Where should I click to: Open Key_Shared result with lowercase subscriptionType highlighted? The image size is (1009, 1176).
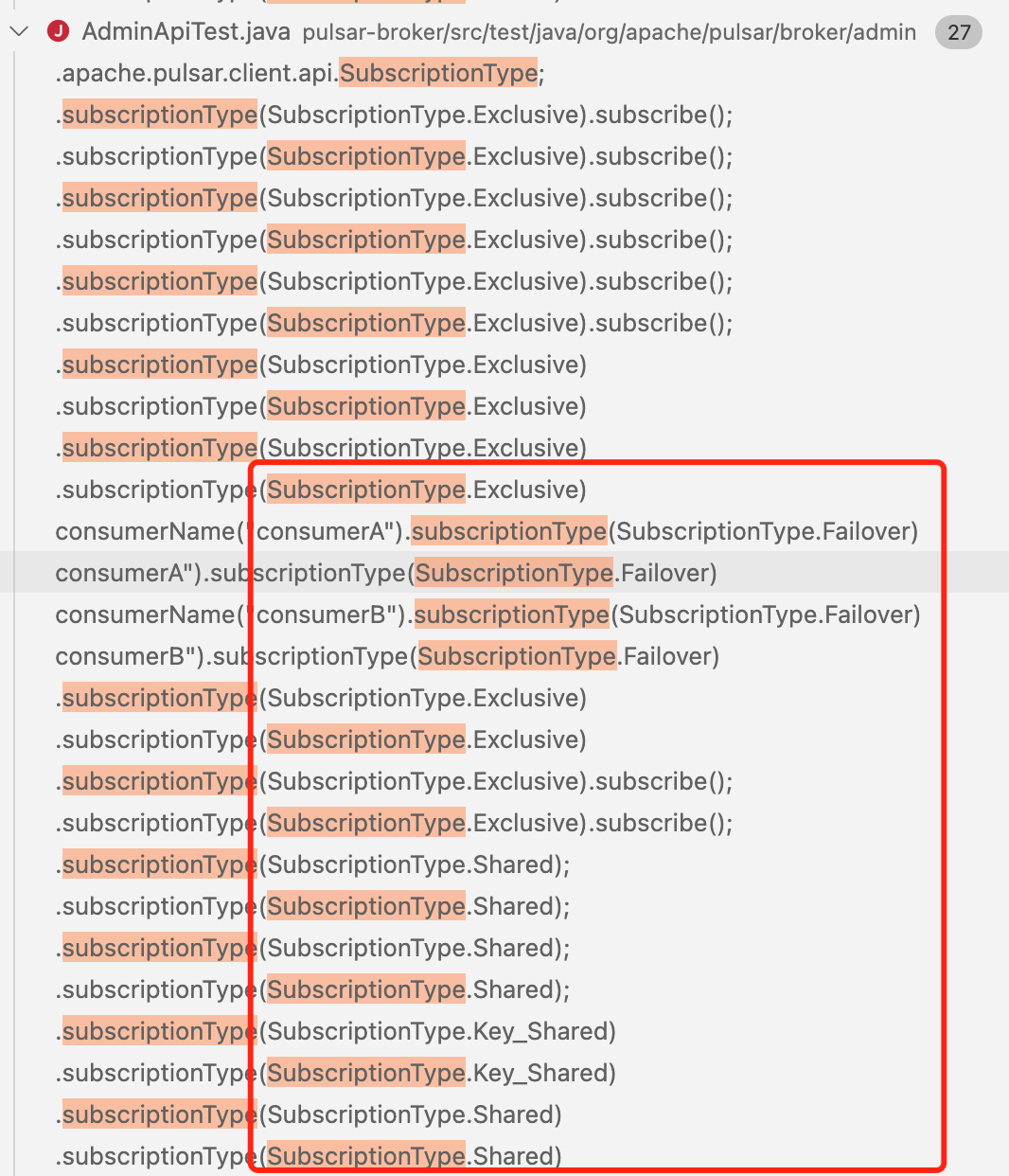tap(336, 1031)
